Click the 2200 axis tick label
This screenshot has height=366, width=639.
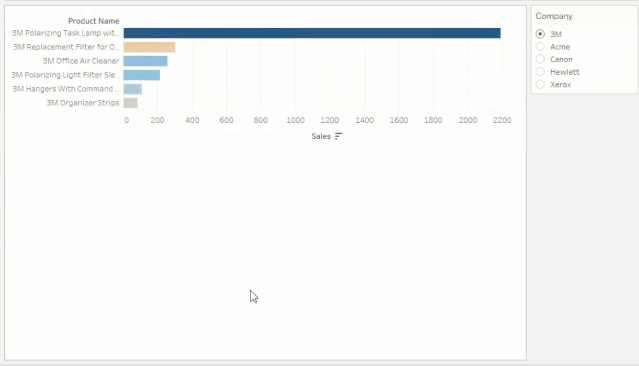pyautogui.click(x=502, y=120)
